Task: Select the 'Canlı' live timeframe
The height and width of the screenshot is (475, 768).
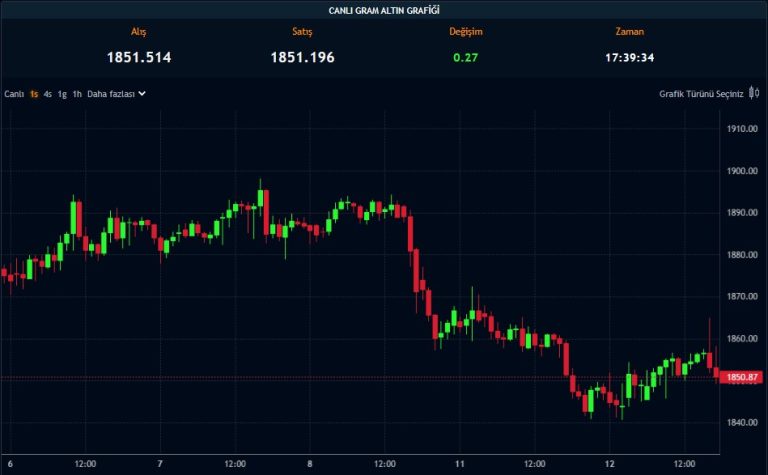Action: pyautogui.click(x=14, y=94)
